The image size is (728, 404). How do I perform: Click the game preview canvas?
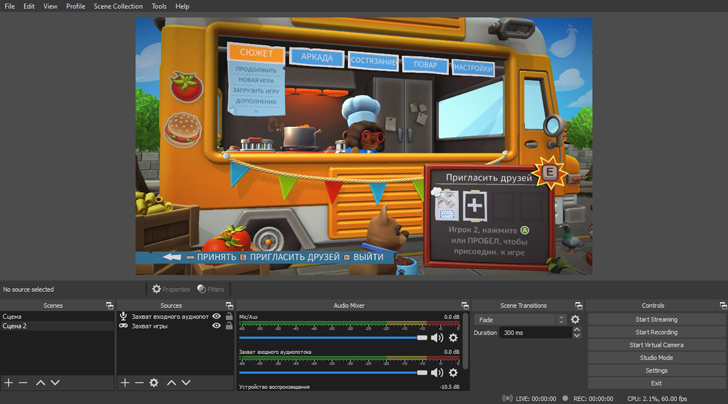364,146
